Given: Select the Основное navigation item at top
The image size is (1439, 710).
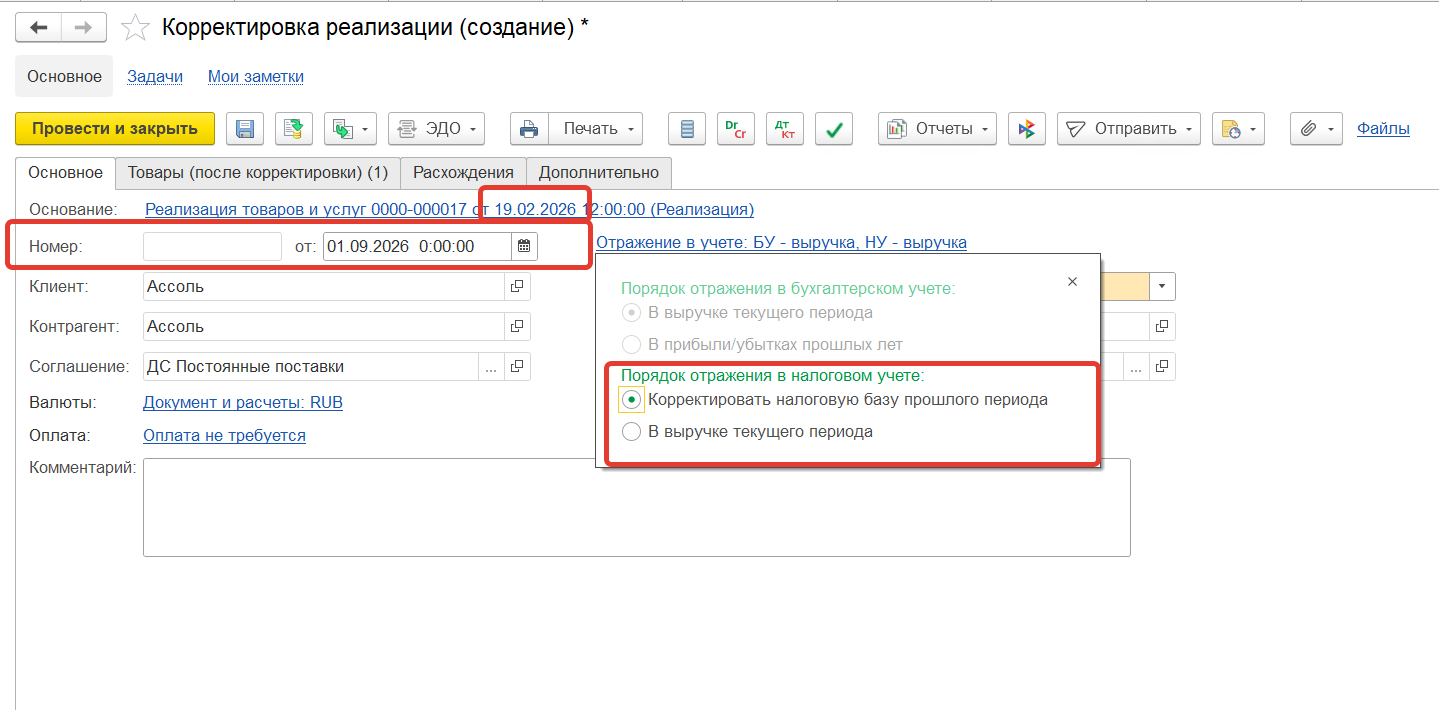Looking at the screenshot, I should click(64, 76).
